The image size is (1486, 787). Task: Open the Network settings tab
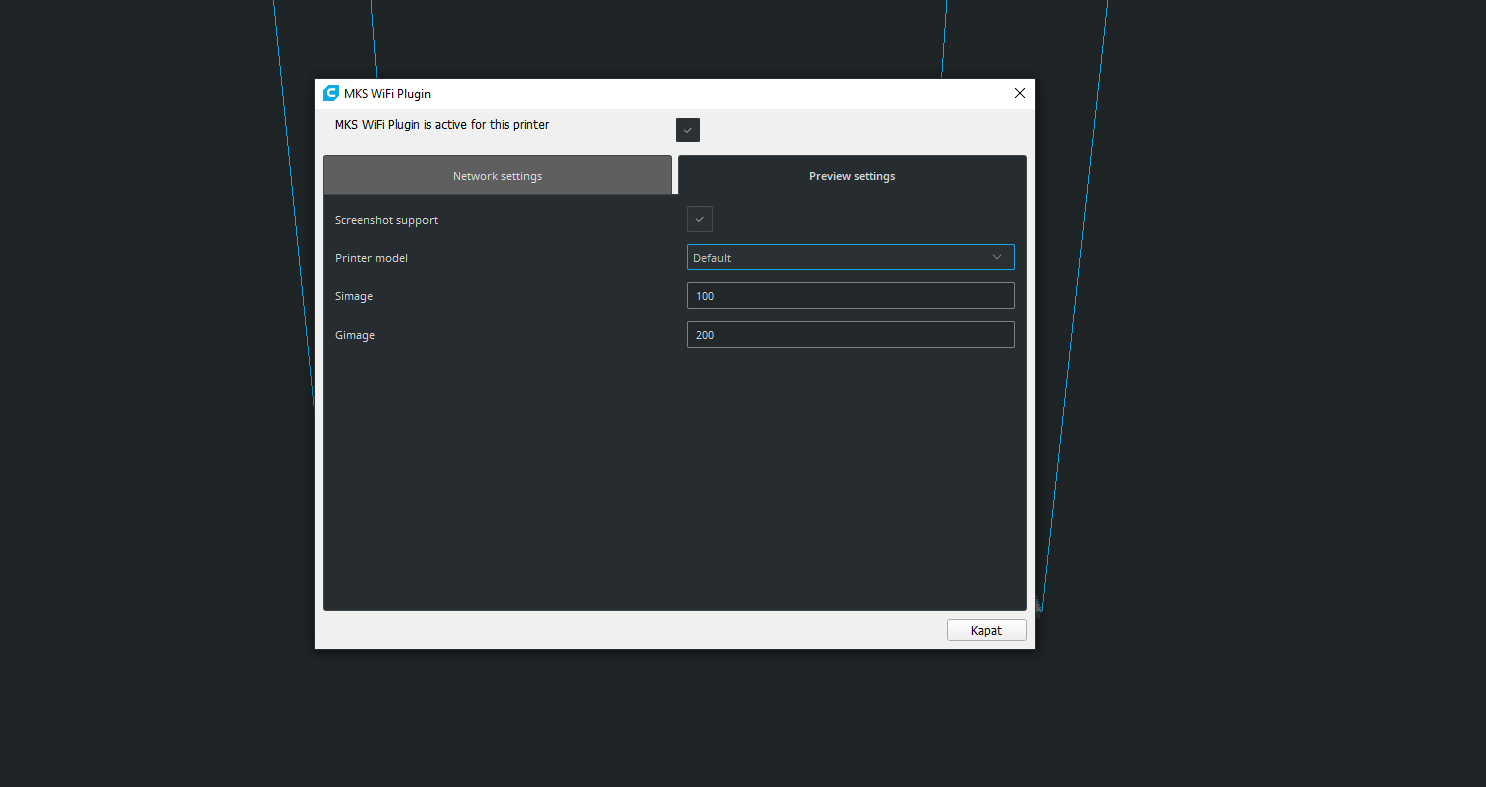pyautogui.click(x=497, y=175)
